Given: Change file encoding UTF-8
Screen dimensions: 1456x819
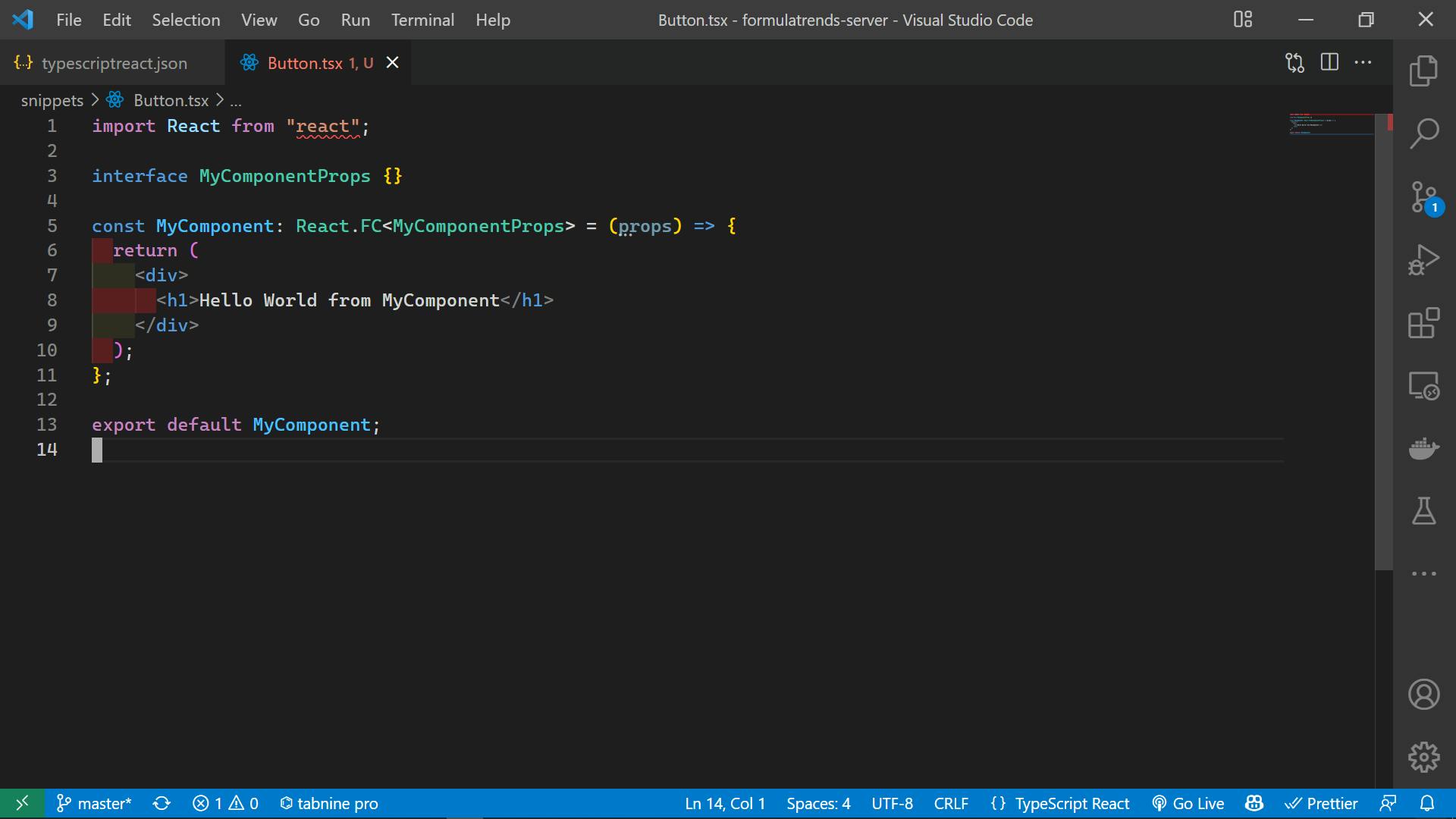Looking at the screenshot, I should (x=892, y=803).
